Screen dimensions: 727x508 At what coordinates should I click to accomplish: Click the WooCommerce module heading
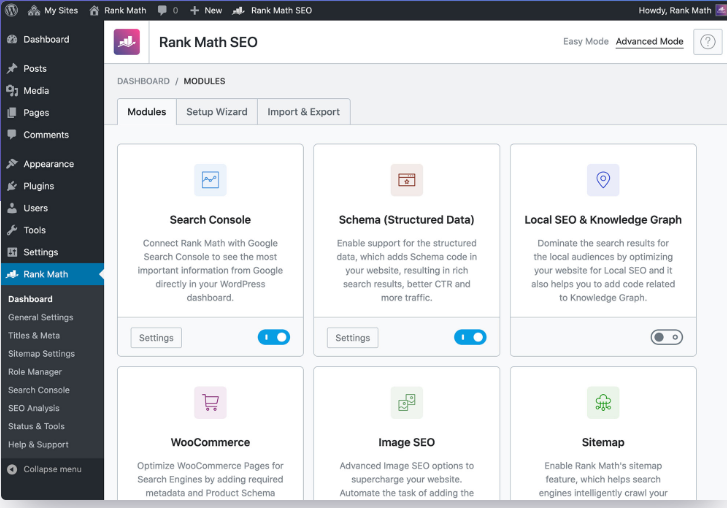(x=210, y=442)
